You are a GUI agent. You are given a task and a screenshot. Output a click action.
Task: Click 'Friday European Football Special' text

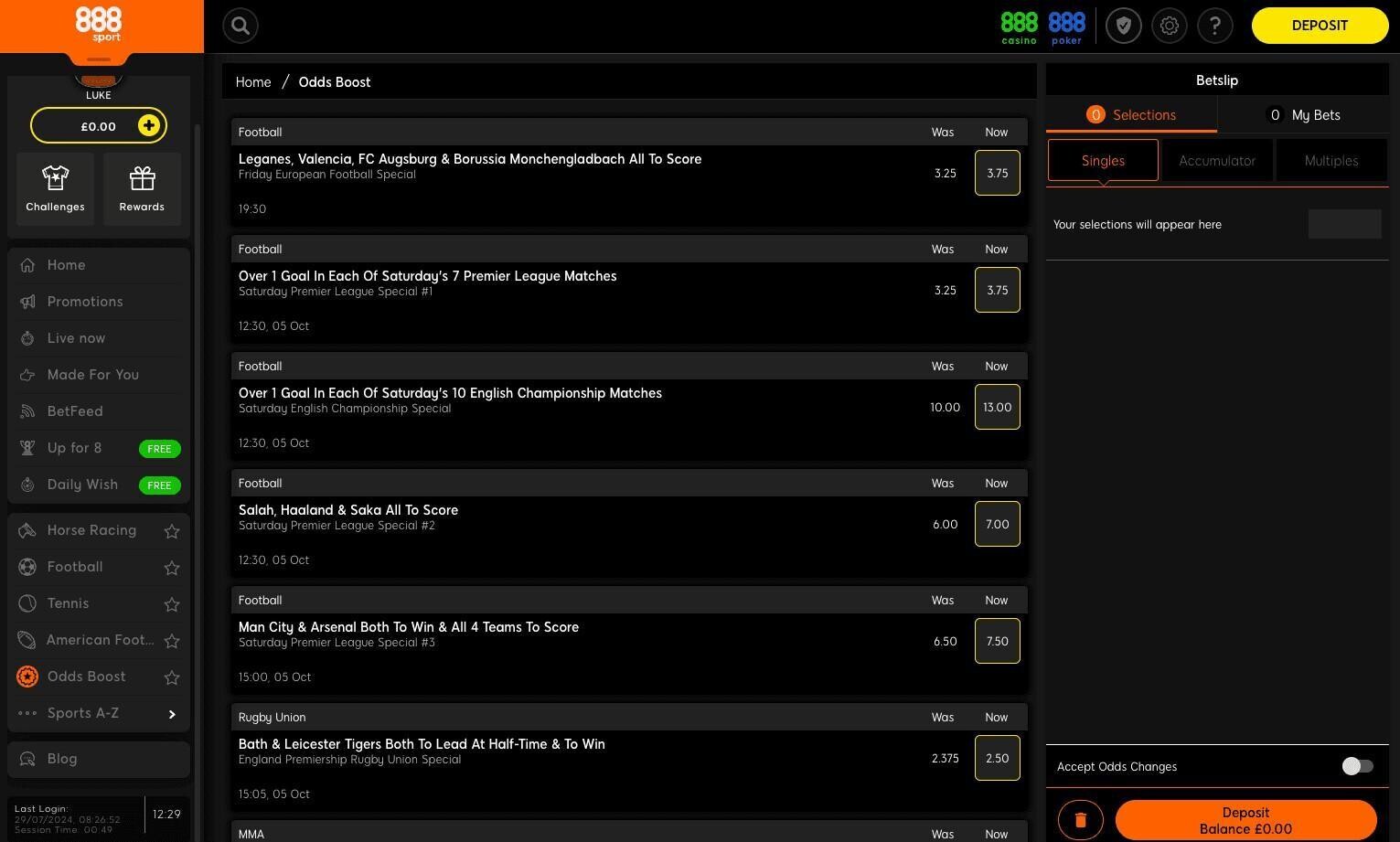(327, 175)
